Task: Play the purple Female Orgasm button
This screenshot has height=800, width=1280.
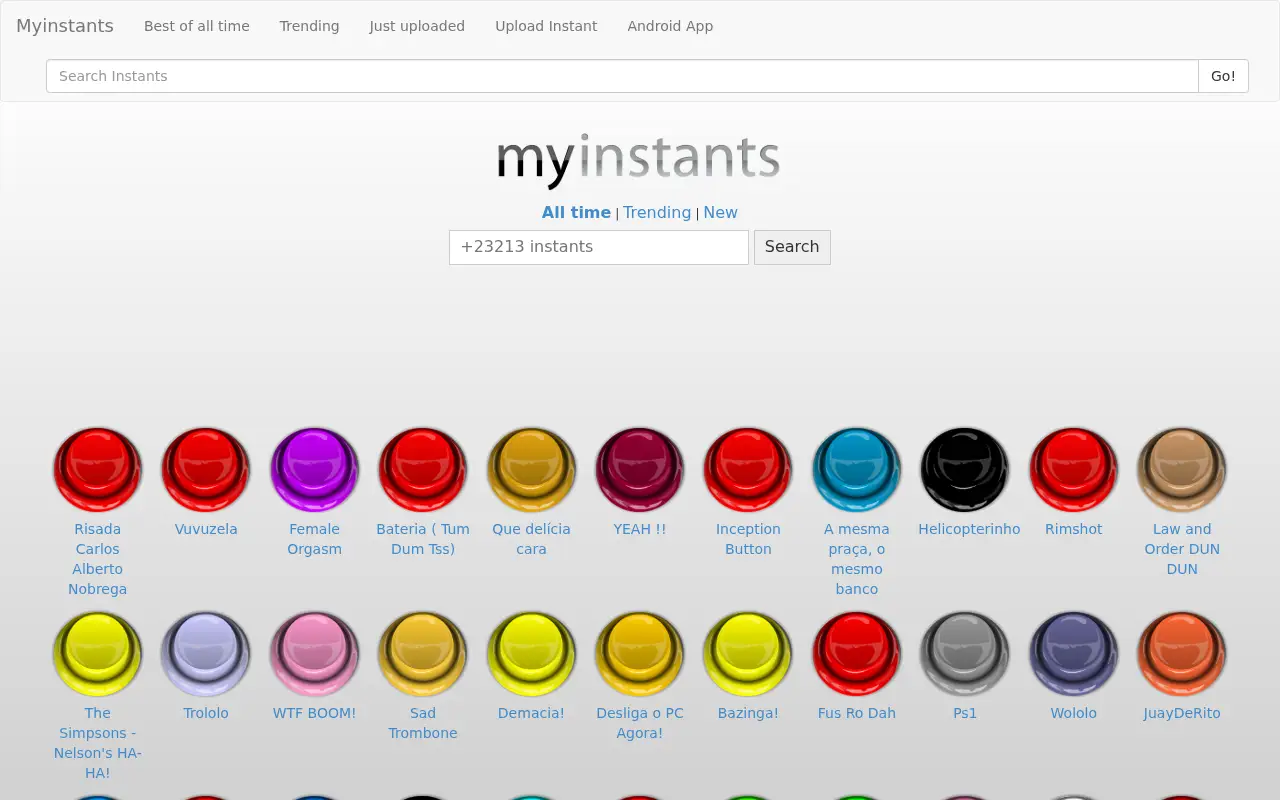Action: (315, 469)
